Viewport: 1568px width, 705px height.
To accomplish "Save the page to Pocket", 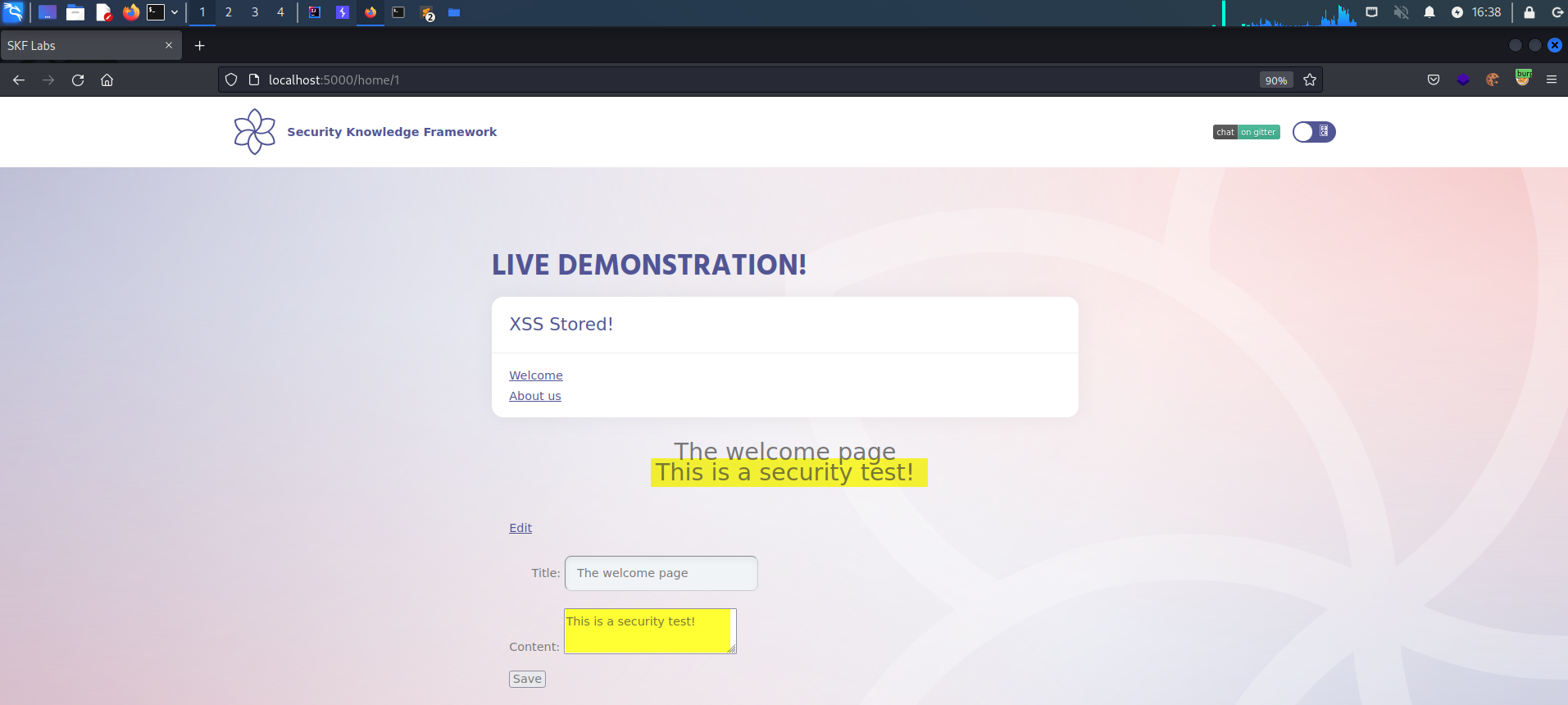I will tap(1434, 80).
